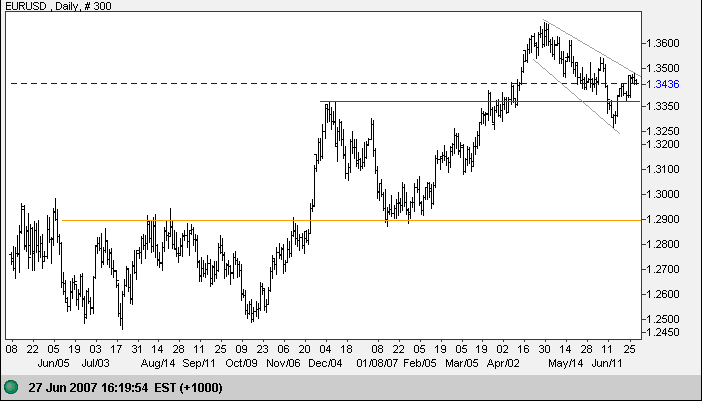Image resolution: width=702 pixels, height=401 pixels.
Task: Click the 1.3000 price axis label
Action: (x=663, y=194)
